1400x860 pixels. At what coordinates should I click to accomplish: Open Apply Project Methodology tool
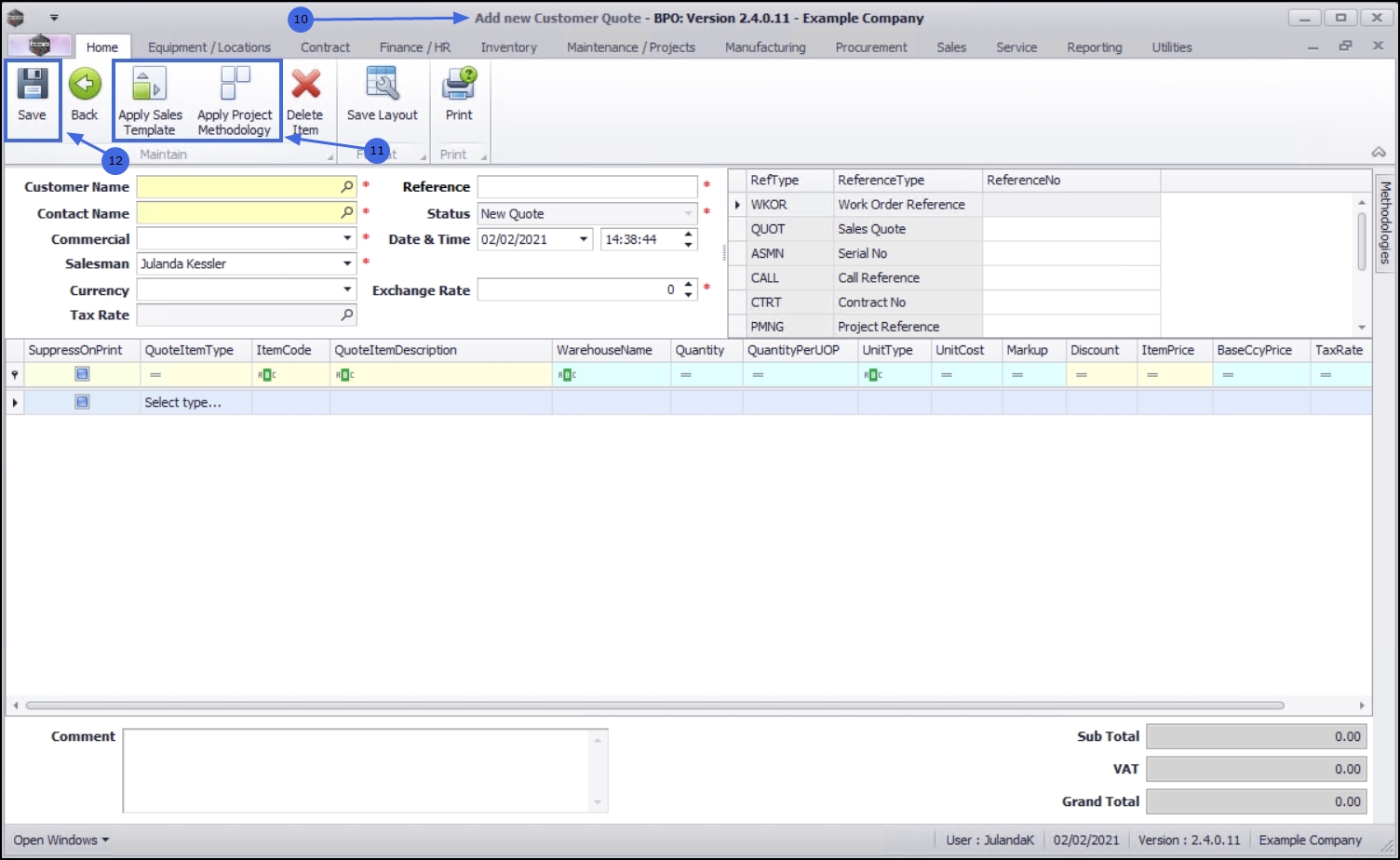(235, 101)
